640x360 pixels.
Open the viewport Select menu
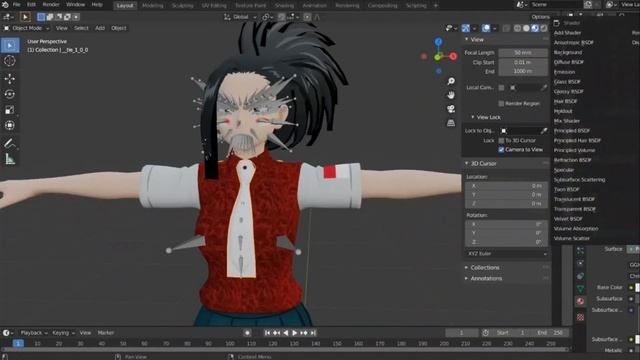coord(81,28)
